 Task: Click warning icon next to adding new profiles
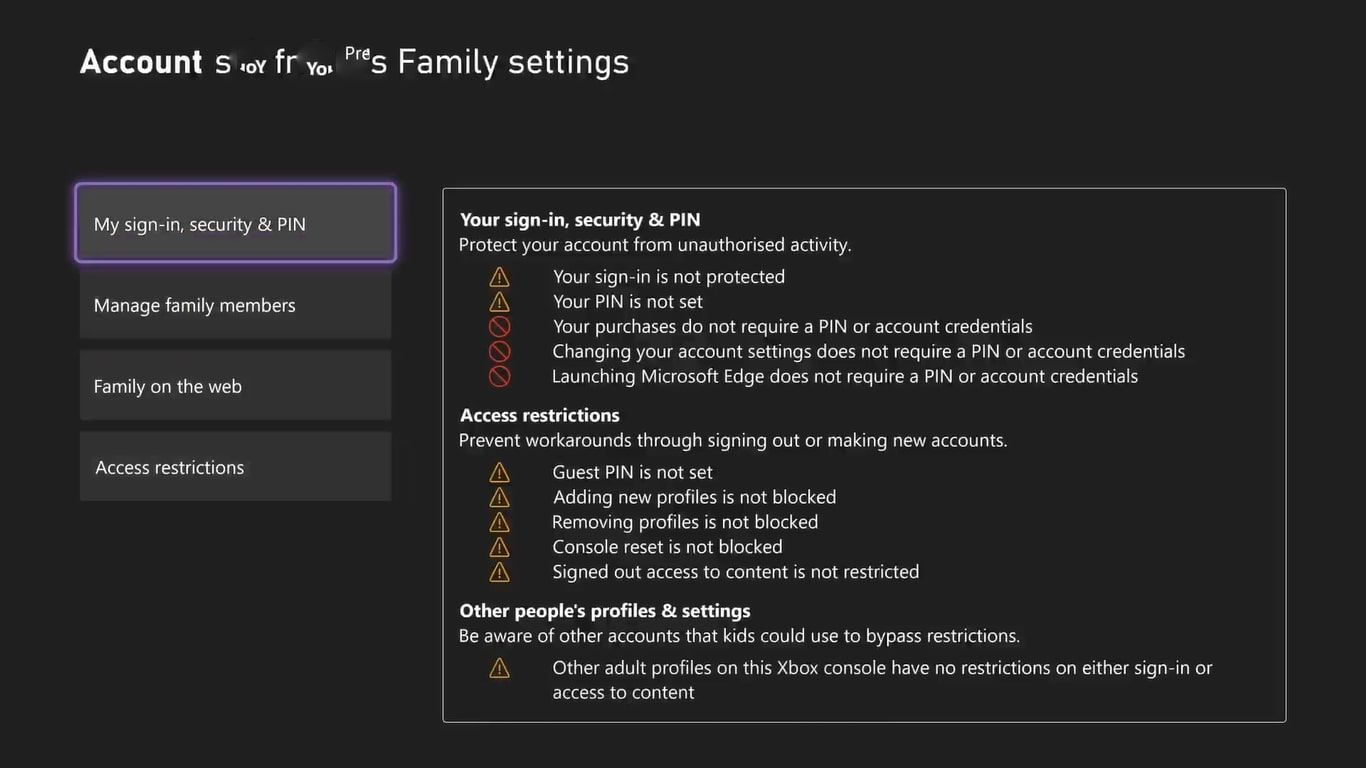tap(499, 498)
